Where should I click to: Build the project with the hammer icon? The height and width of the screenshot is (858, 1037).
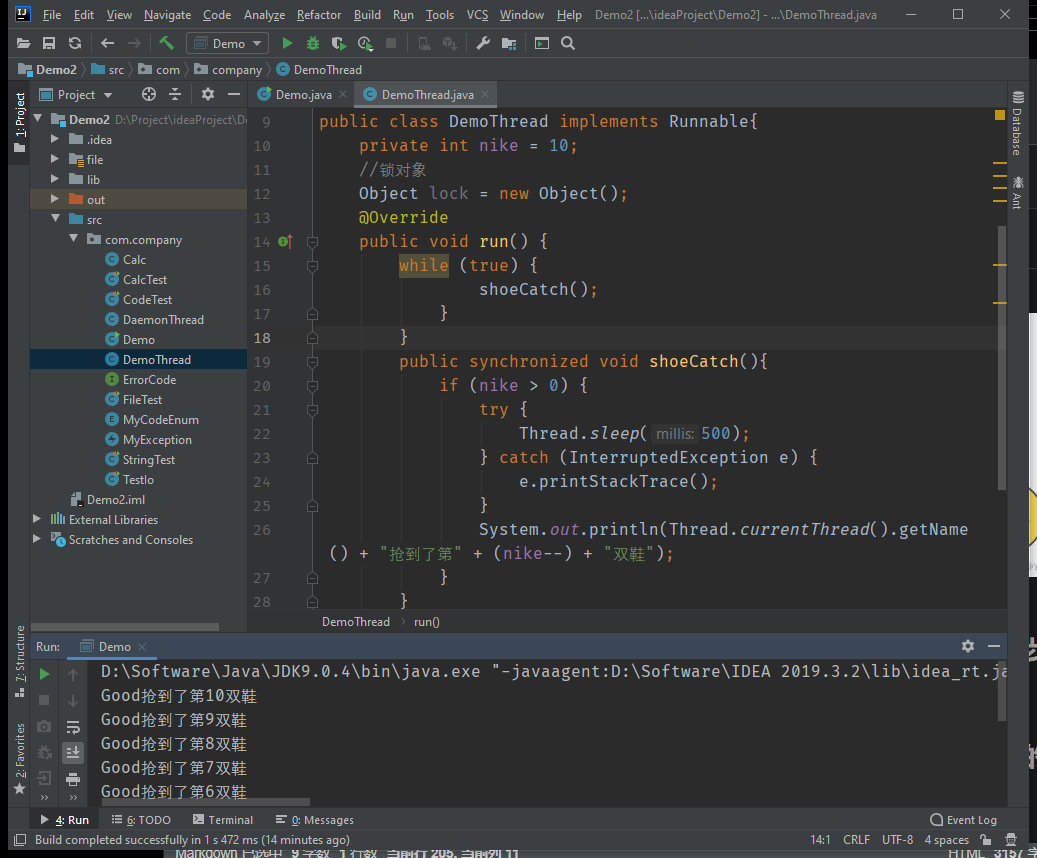coord(167,44)
